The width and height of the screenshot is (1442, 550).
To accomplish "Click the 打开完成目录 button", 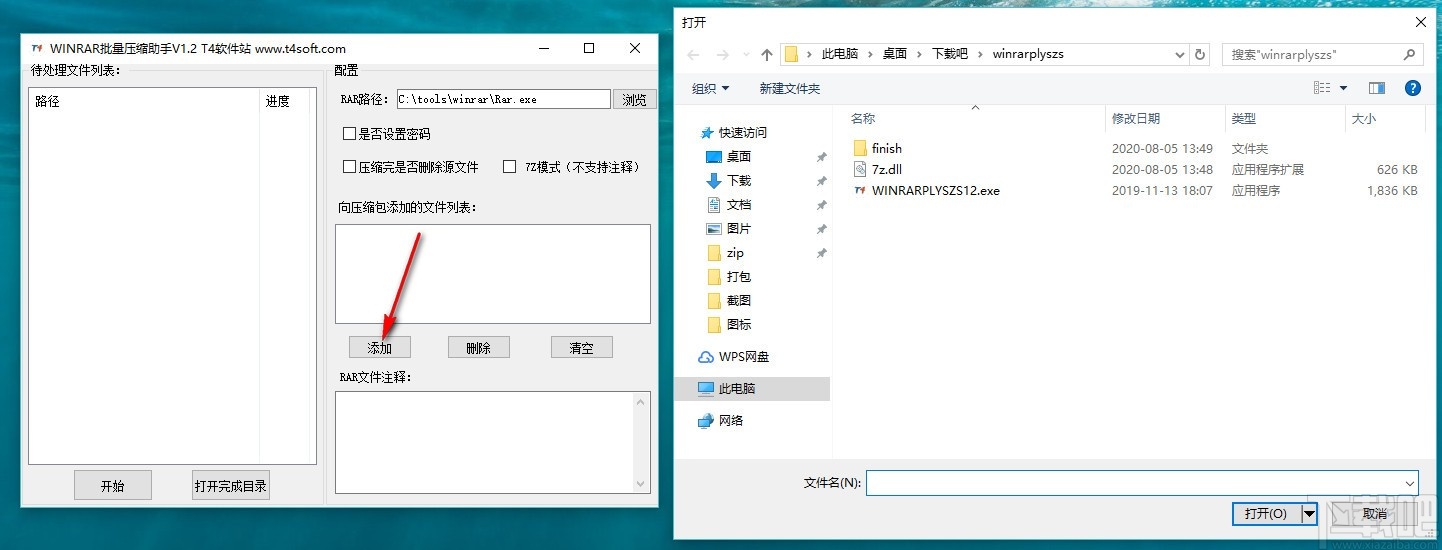I will pyautogui.click(x=231, y=485).
